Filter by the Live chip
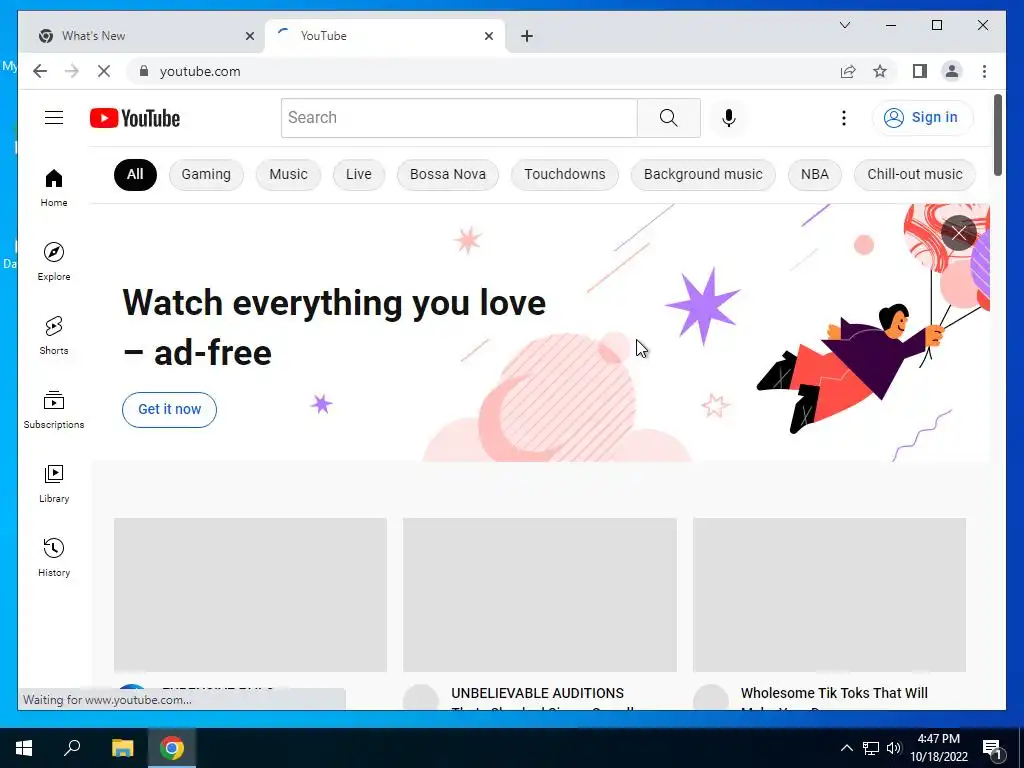The width and height of the screenshot is (1024, 768). coord(359,174)
